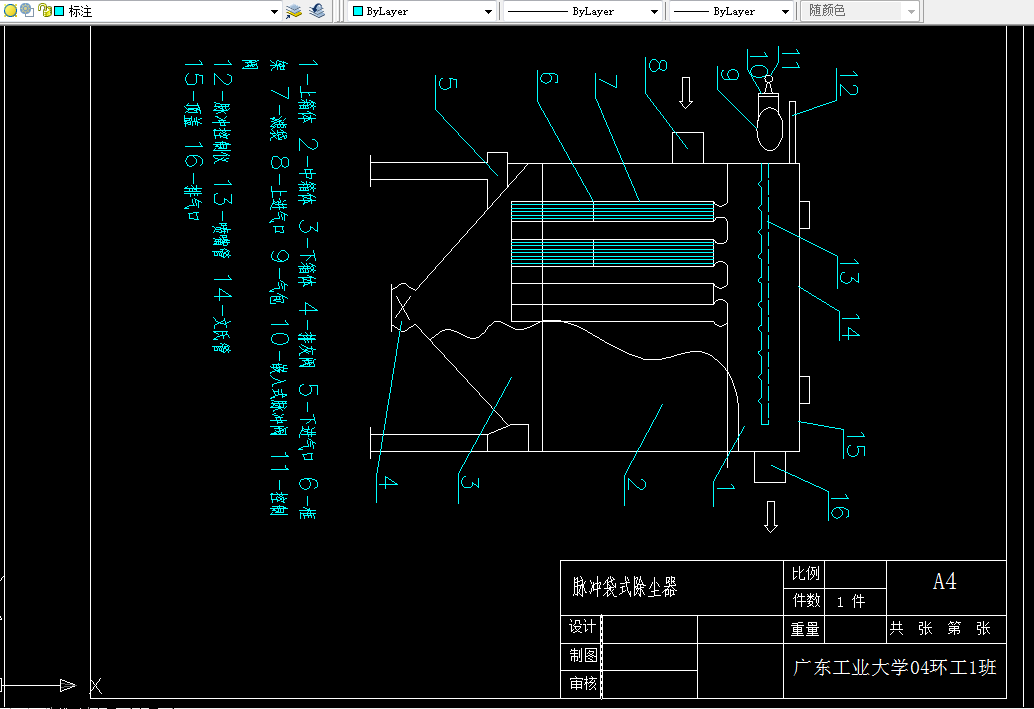The width and height of the screenshot is (1034, 709).
Task: Select callout number 15 in the drawing
Action: (855, 445)
